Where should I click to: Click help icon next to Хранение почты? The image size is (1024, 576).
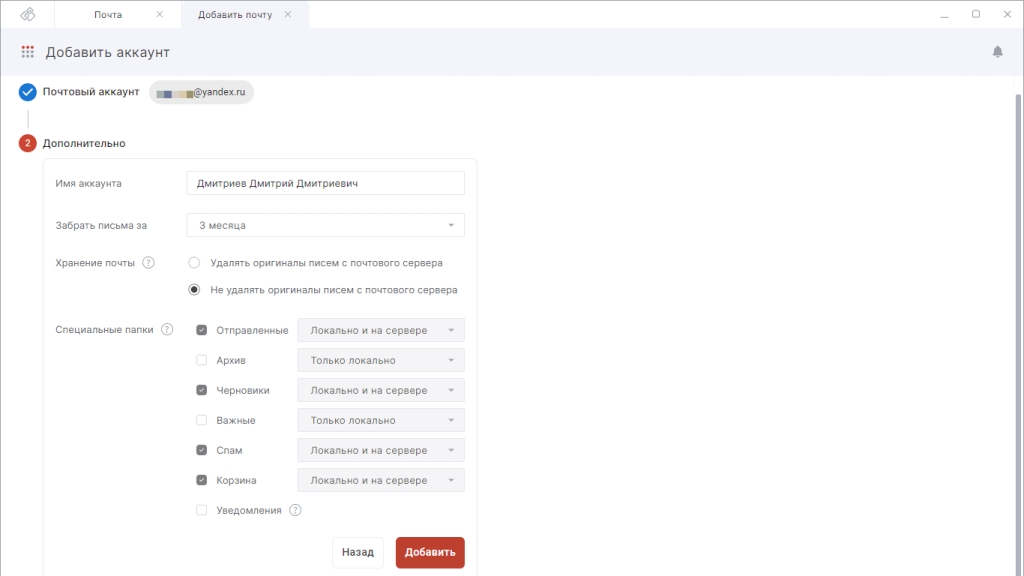pyautogui.click(x=148, y=263)
